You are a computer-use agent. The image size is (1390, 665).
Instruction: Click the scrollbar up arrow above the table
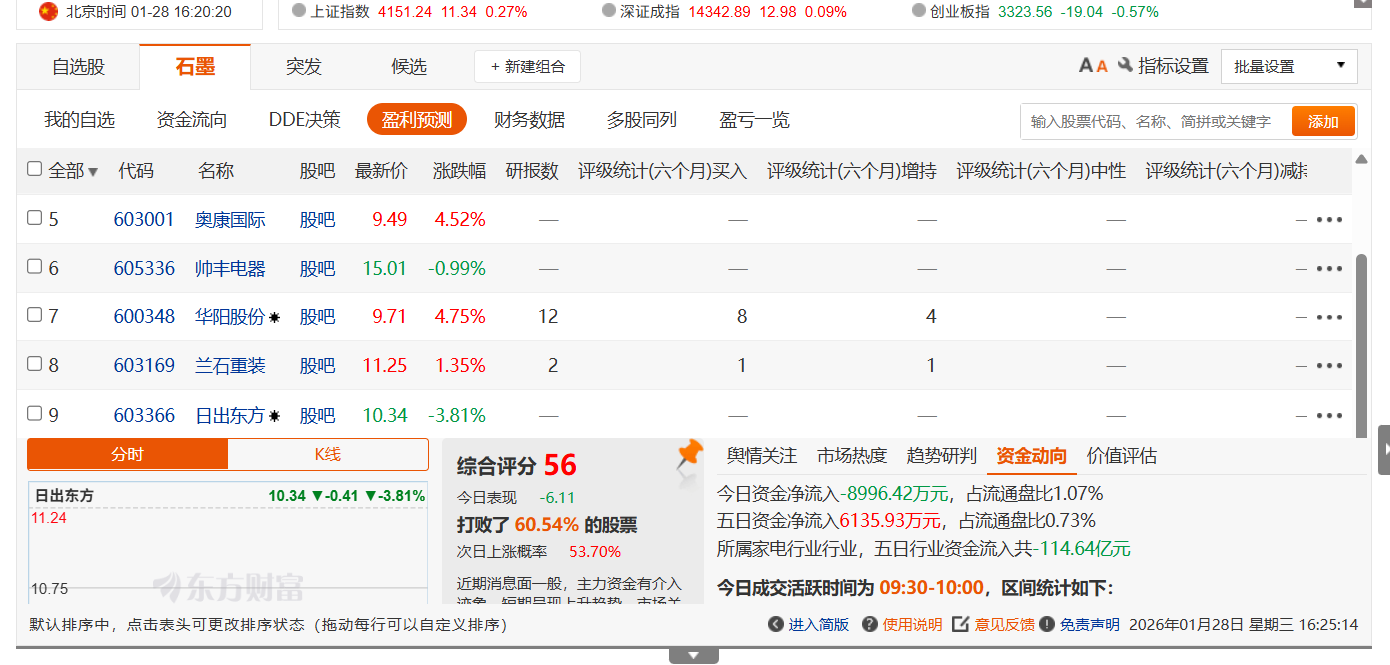point(1360,159)
